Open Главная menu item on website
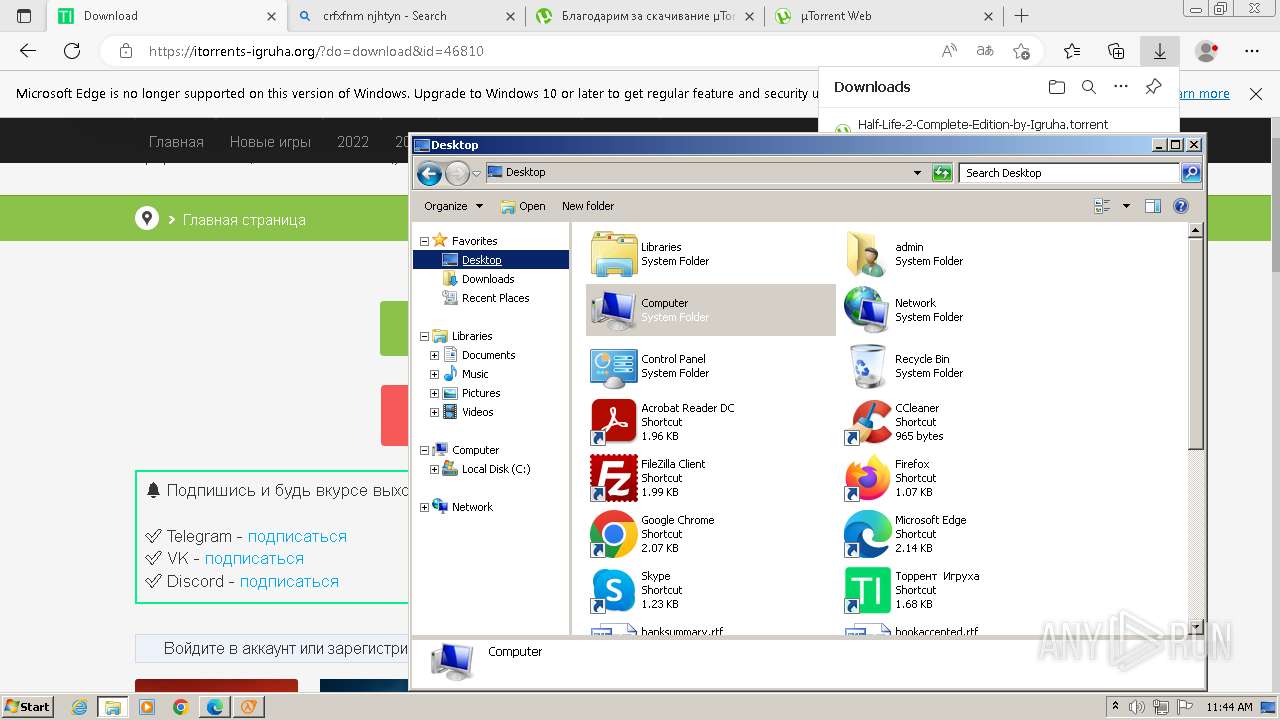 tap(176, 142)
